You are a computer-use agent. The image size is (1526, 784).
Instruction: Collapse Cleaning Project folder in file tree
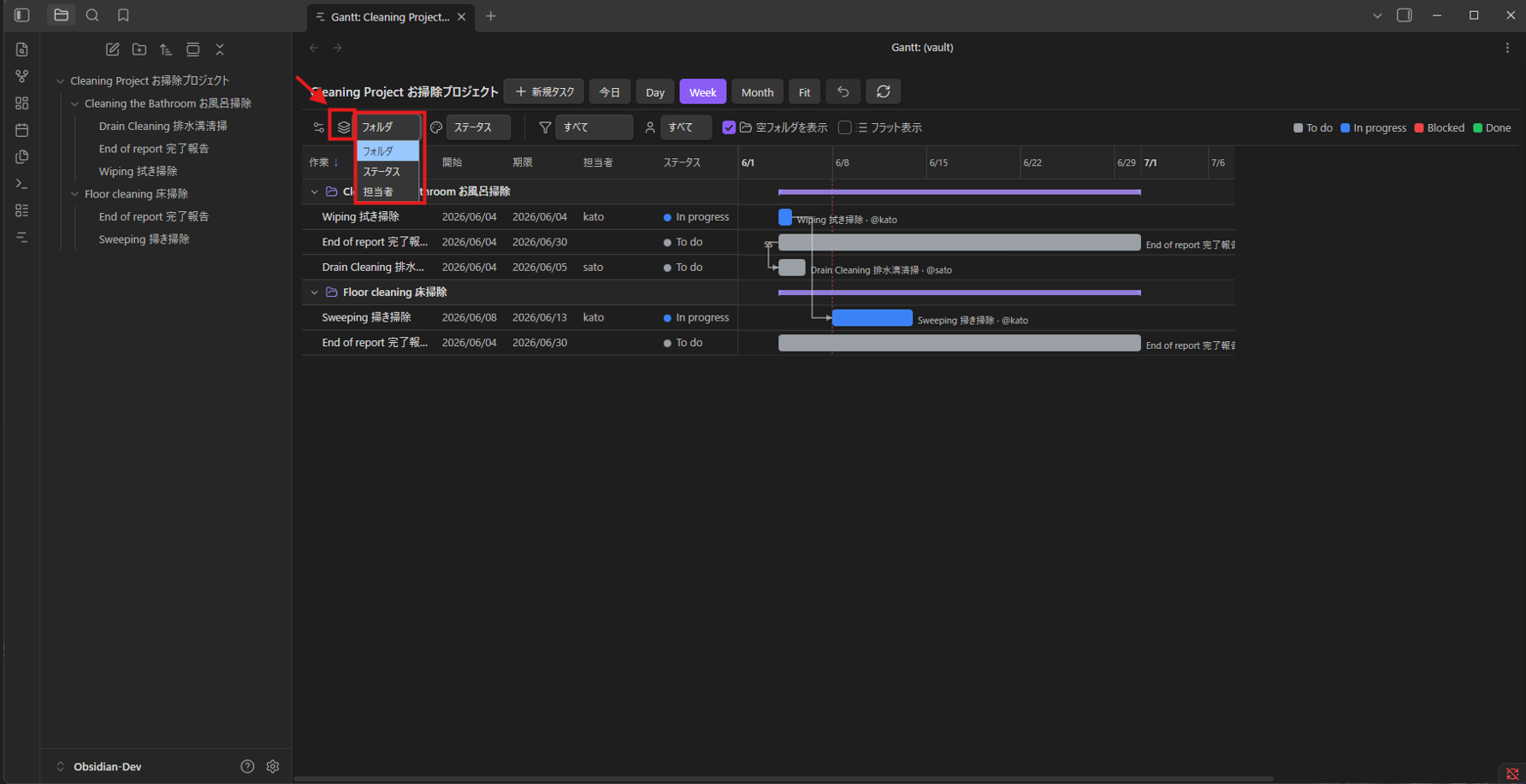(60, 81)
